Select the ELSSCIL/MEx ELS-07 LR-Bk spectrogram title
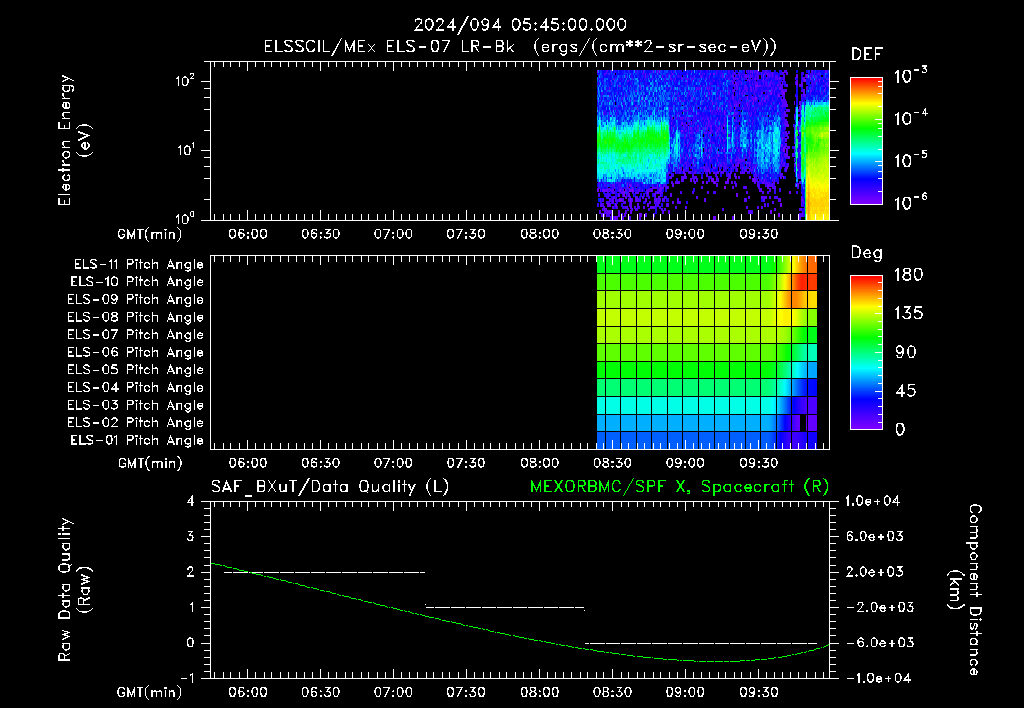 click(x=520, y=47)
